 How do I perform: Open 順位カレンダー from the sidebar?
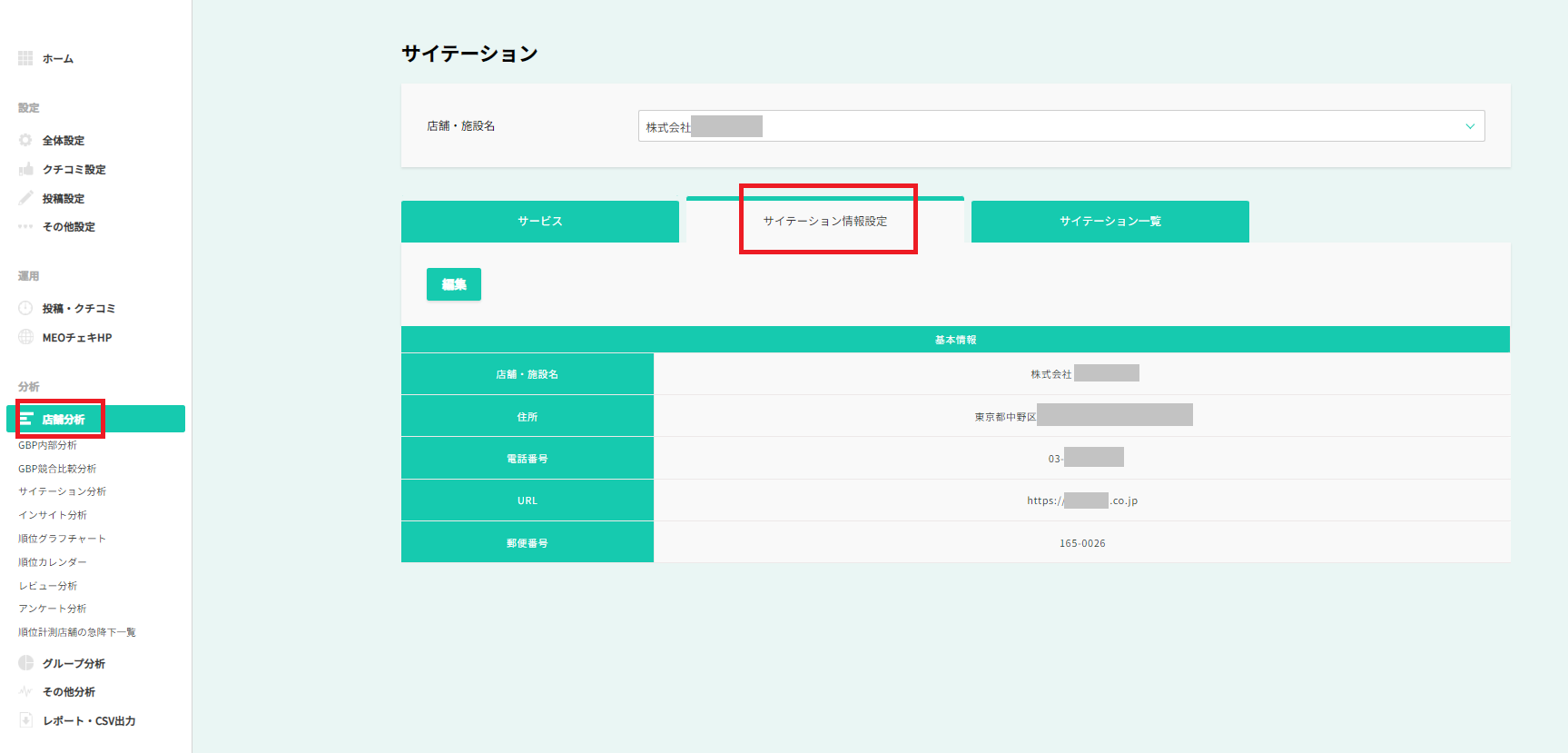click(53, 562)
